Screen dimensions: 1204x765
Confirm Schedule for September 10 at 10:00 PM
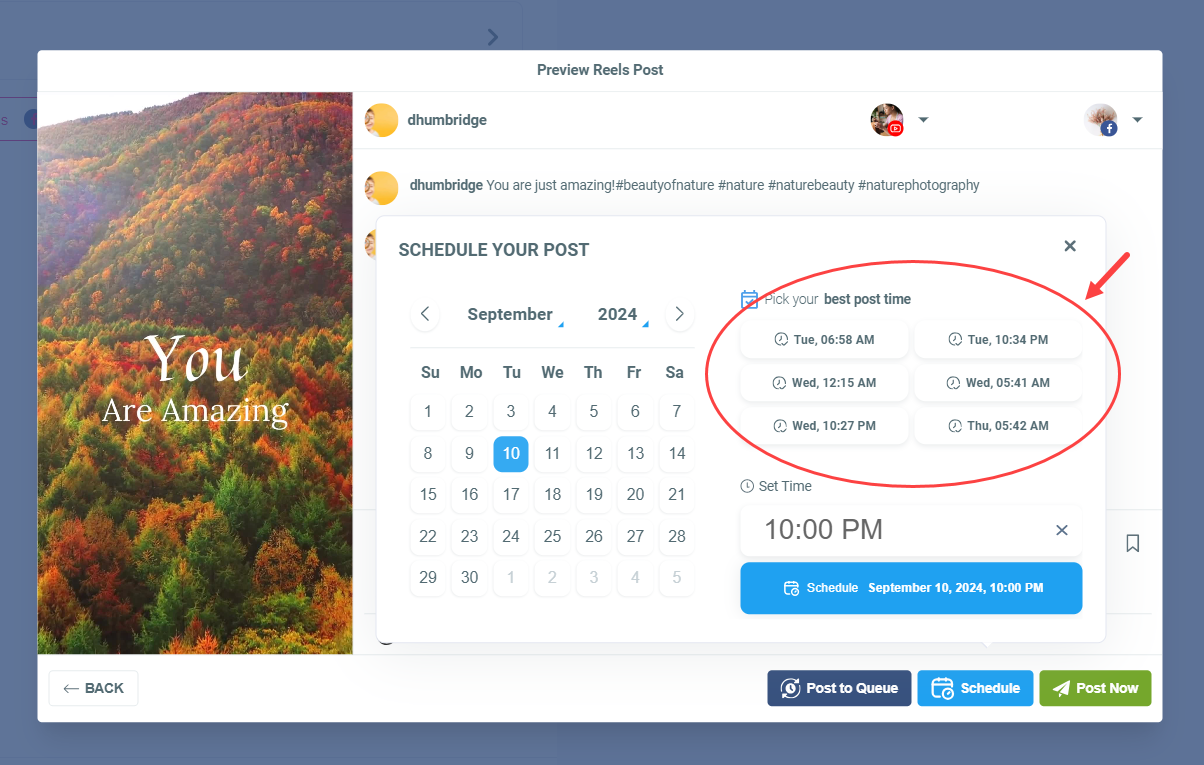910,588
